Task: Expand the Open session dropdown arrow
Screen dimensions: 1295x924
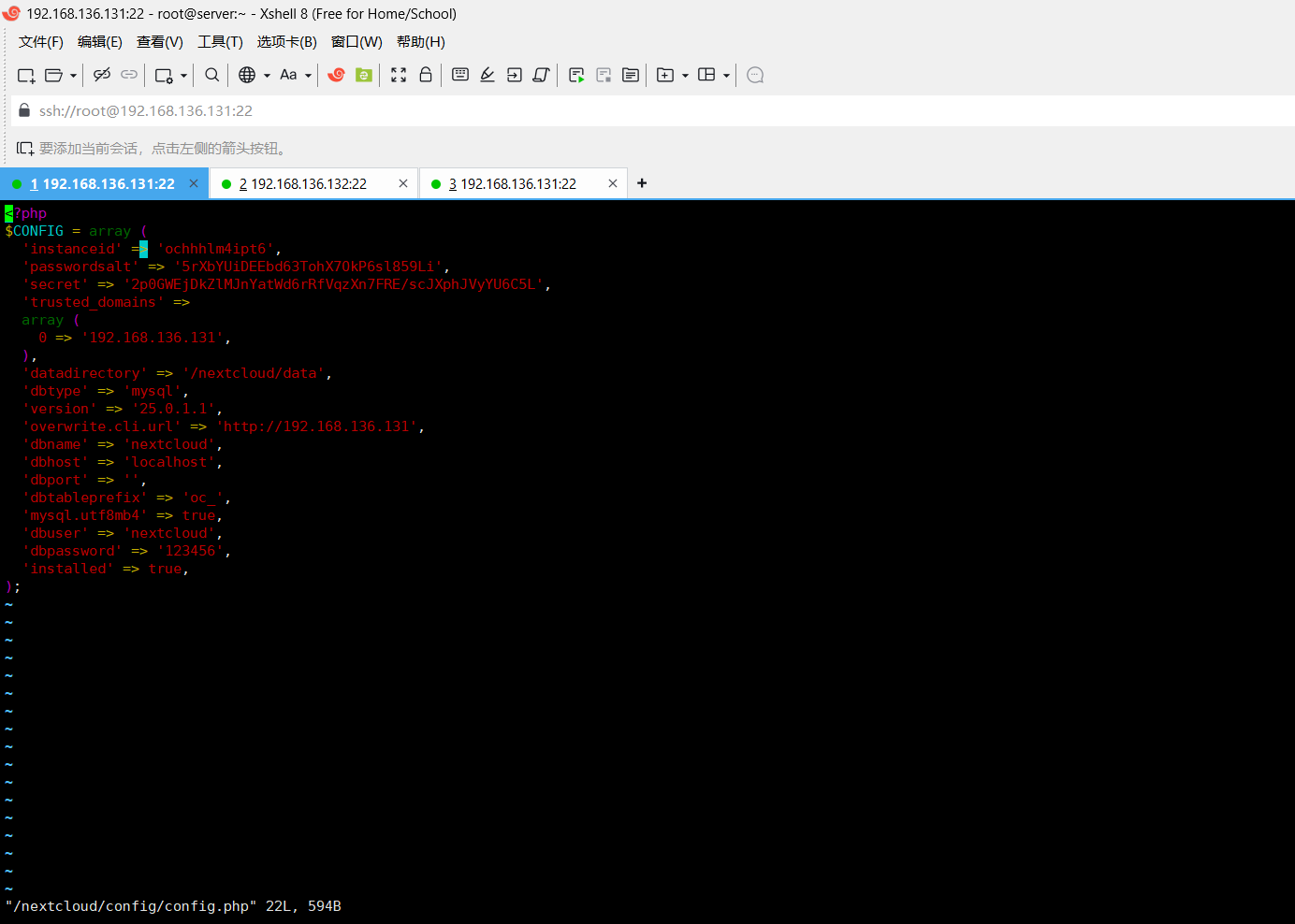Action: coord(73,76)
